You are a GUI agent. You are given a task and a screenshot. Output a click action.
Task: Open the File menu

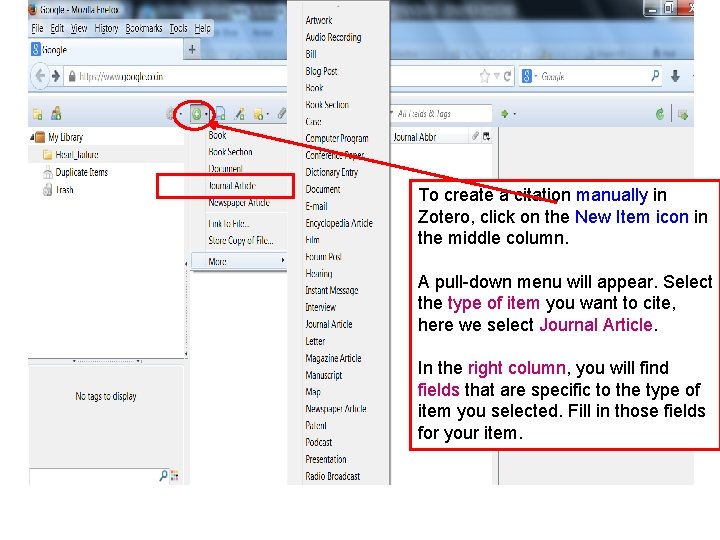(37, 28)
